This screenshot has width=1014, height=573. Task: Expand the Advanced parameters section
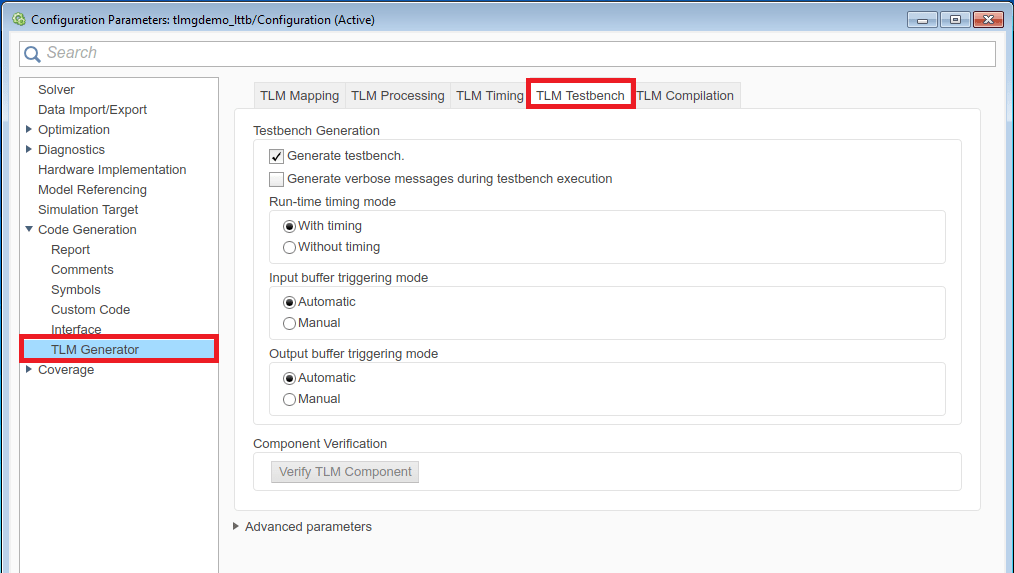point(236,526)
